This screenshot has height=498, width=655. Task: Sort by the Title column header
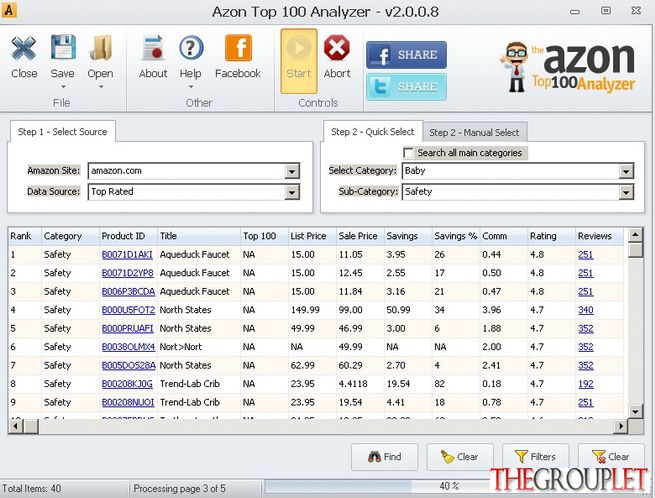pyautogui.click(x=199, y=236)
